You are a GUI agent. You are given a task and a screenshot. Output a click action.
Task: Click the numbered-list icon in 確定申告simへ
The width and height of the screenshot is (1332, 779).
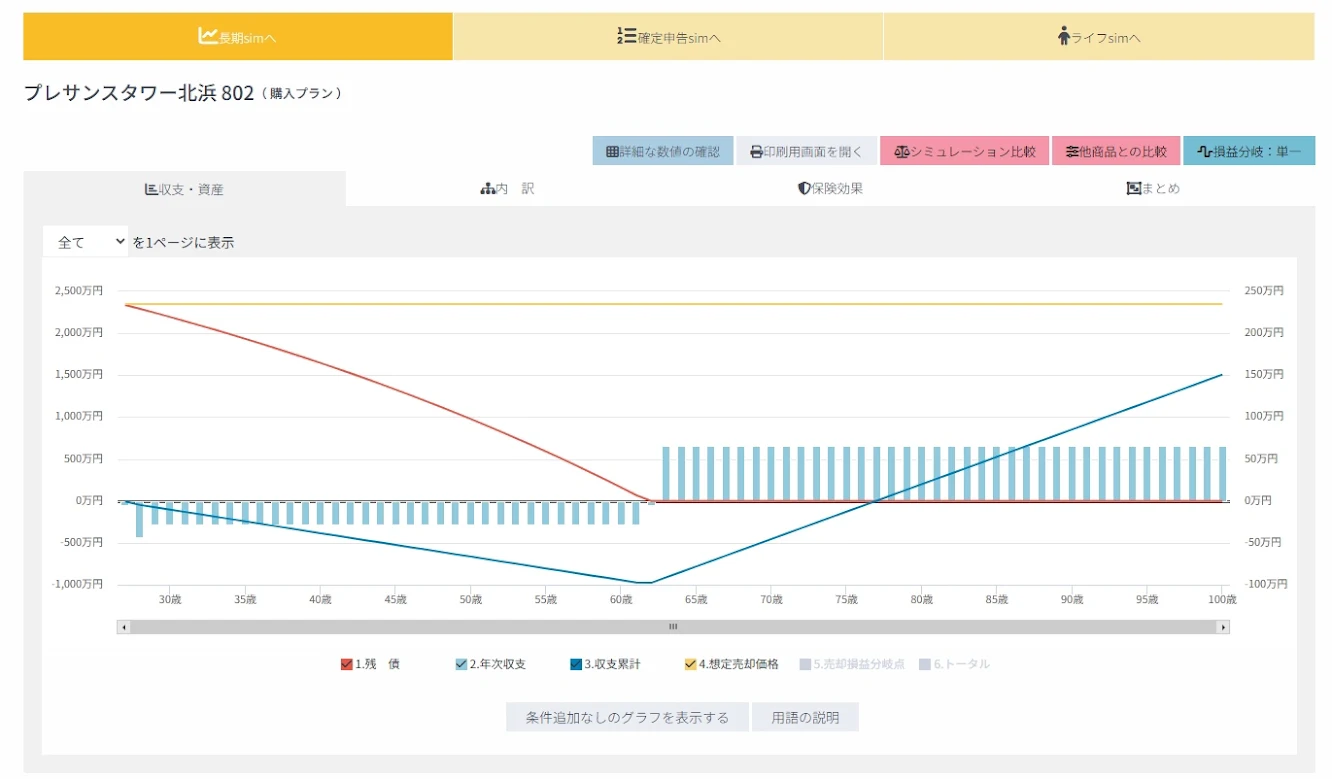[x=627, y=37]
